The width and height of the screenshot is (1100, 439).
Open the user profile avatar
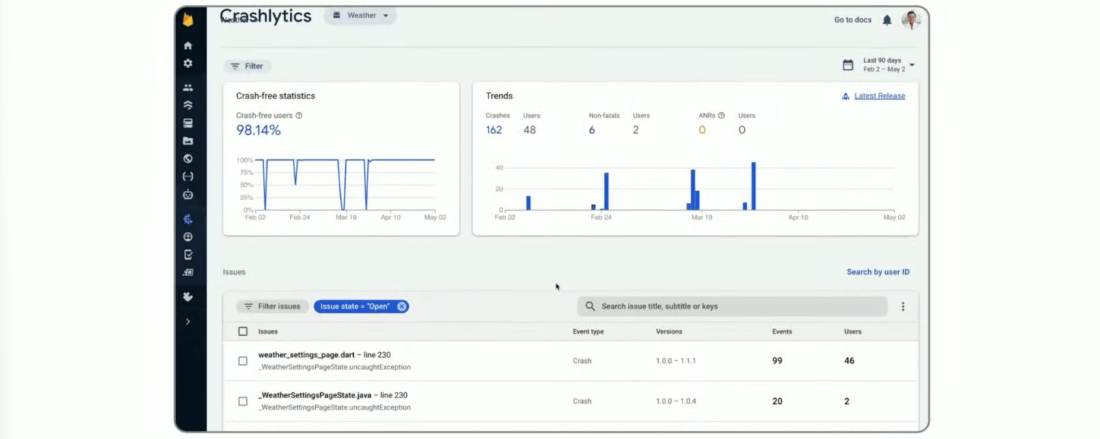(911, 20)
